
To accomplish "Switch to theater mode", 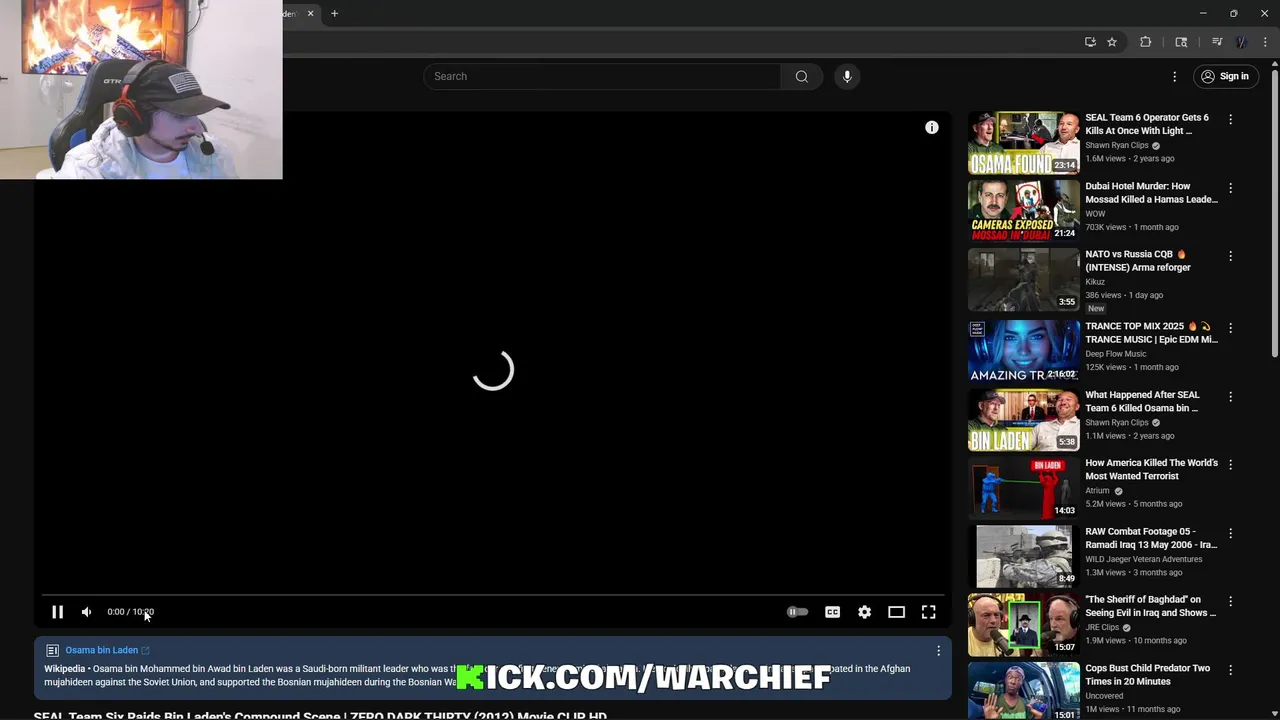I will point(896,612).
